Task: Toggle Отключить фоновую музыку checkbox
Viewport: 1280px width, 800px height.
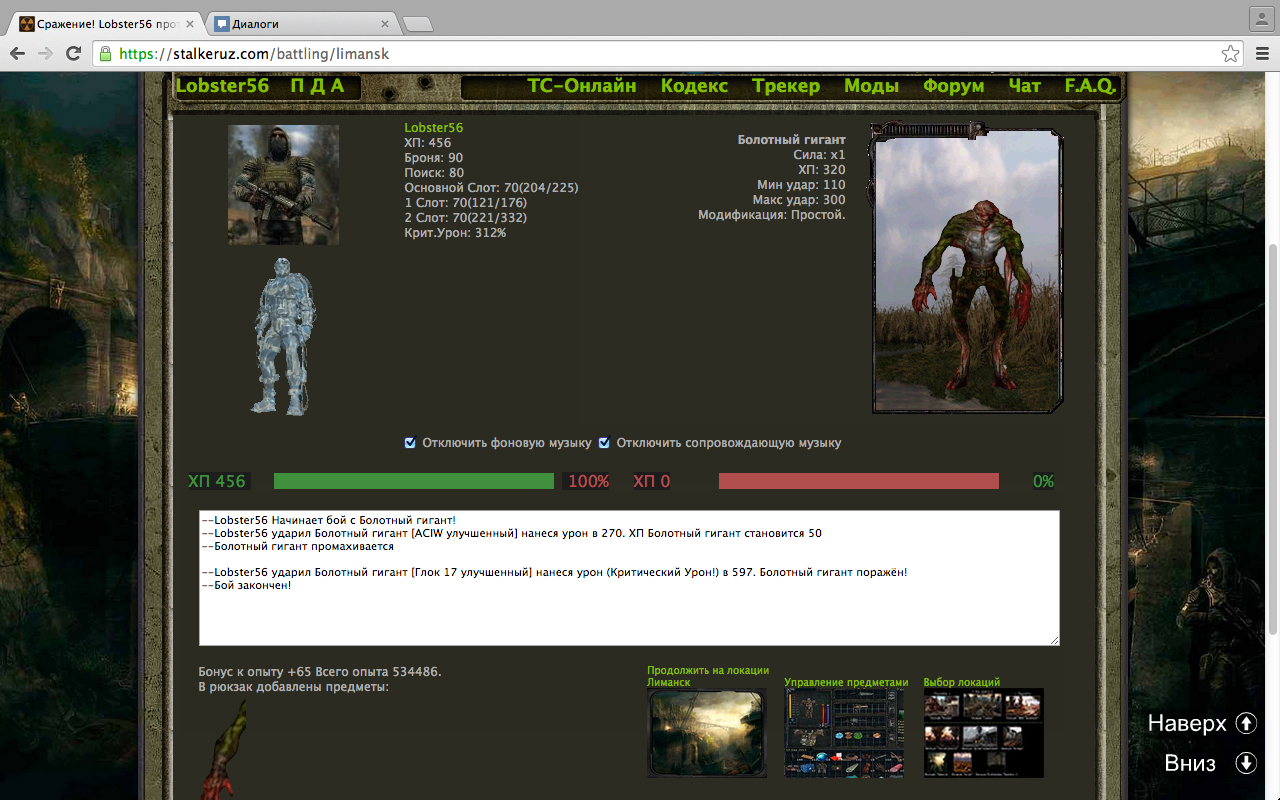Action: click(x=410, y=443)
